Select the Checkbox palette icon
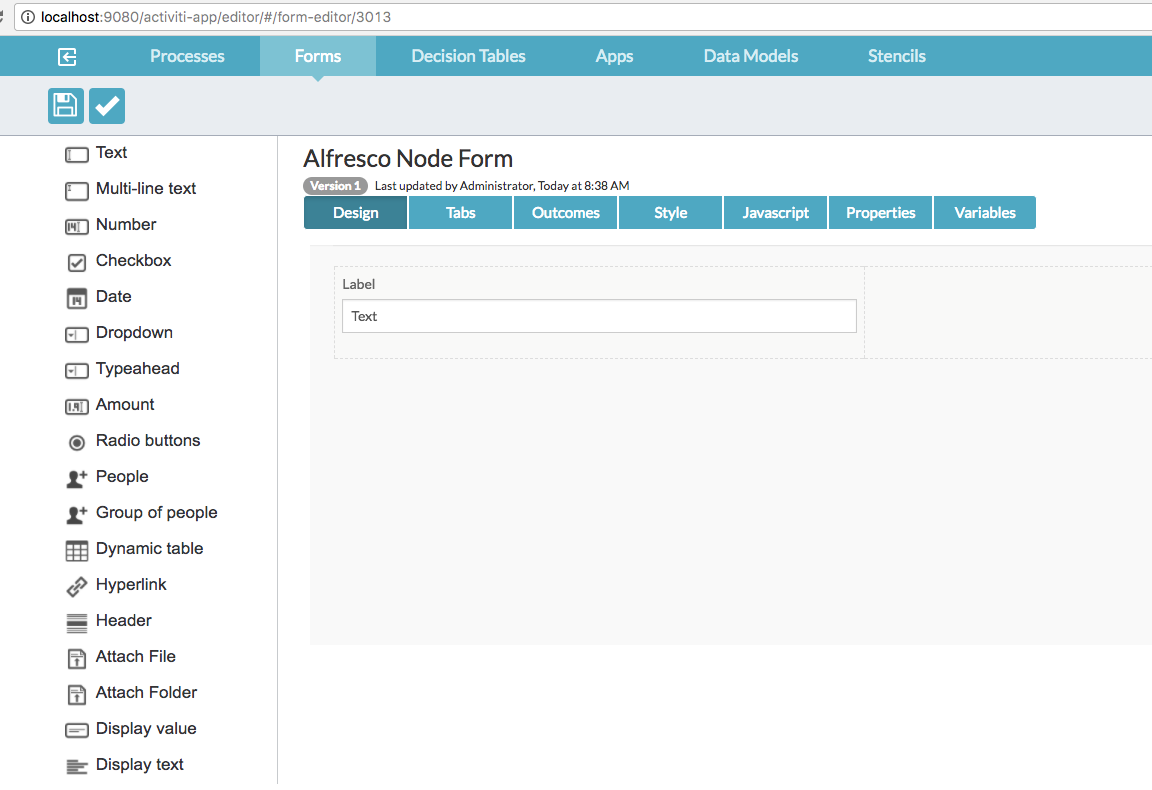The width and height of the screenshot is (1152, 790). (x=77, y=262)
